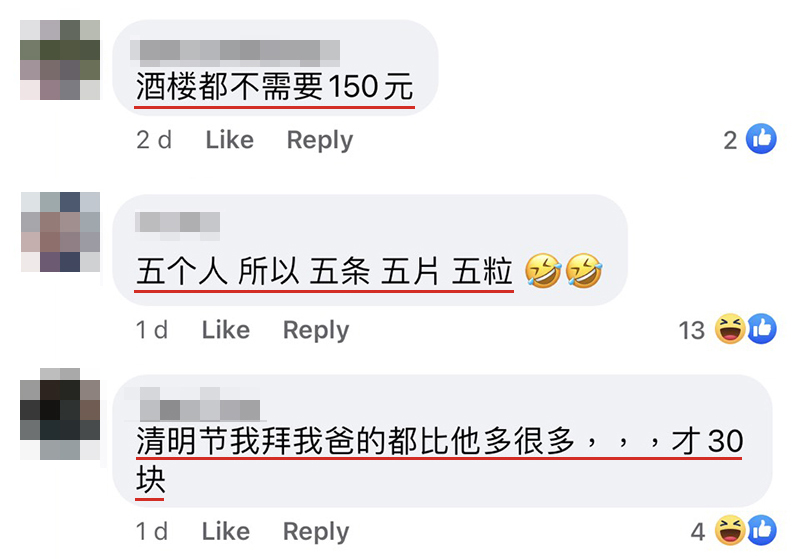Open third commenter's profile picture
Screen dimensions: 800x559
pyautogui.click(x=60, y=414)
